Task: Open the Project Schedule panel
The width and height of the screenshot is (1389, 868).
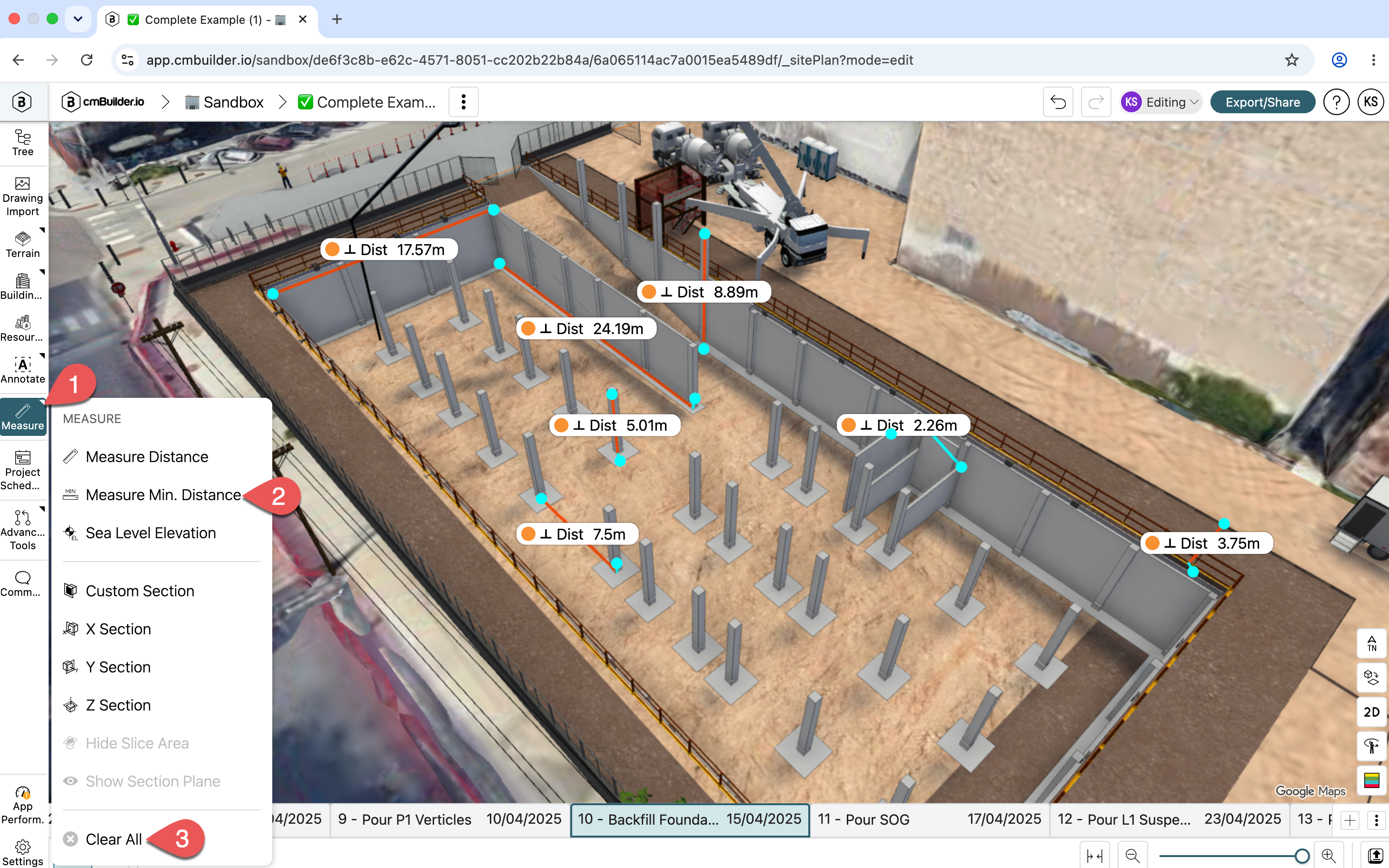Action: [23, 470]
